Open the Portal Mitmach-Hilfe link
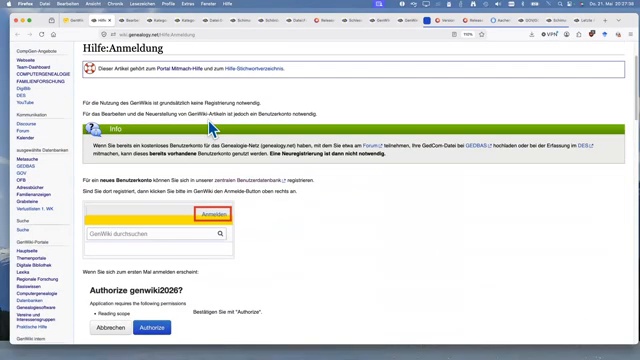Viewport: 640px width, 360px height. point(180,69)
